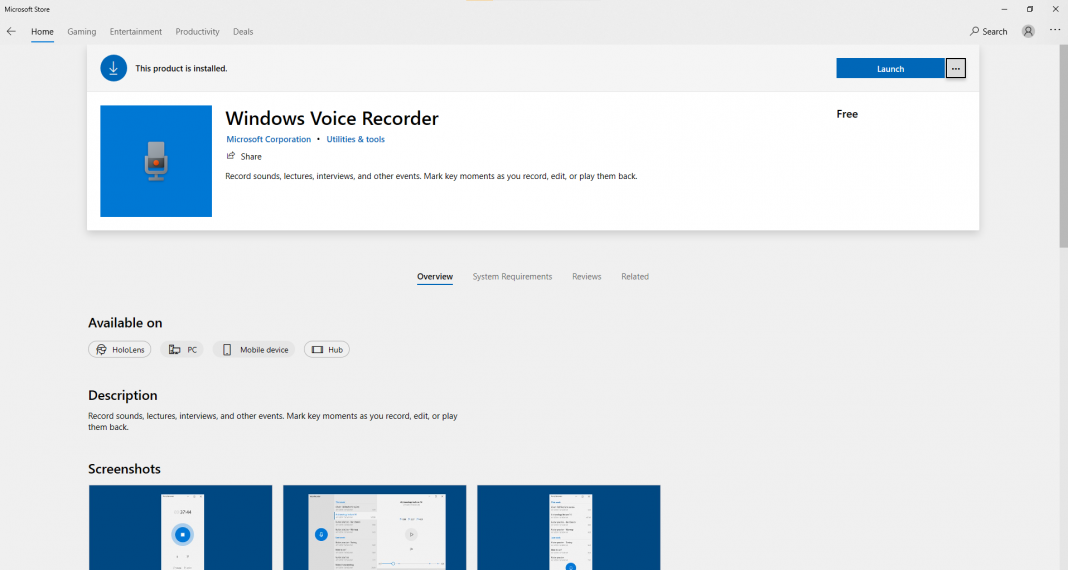This screenshot has width=1068, height=570.
Task: Switch to the Gaming tab
Action: (82, 31)
